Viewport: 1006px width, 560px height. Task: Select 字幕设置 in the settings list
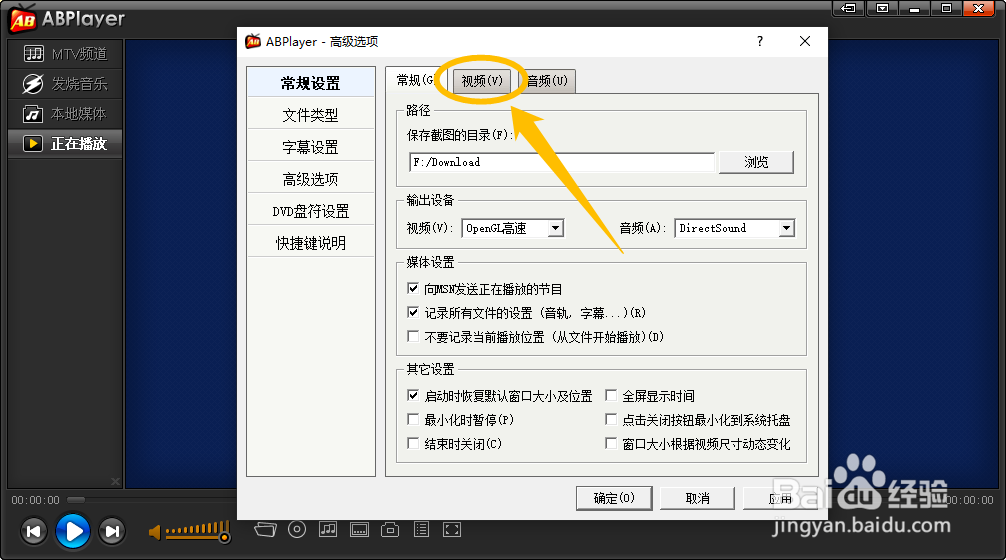[x=311, y=147]
